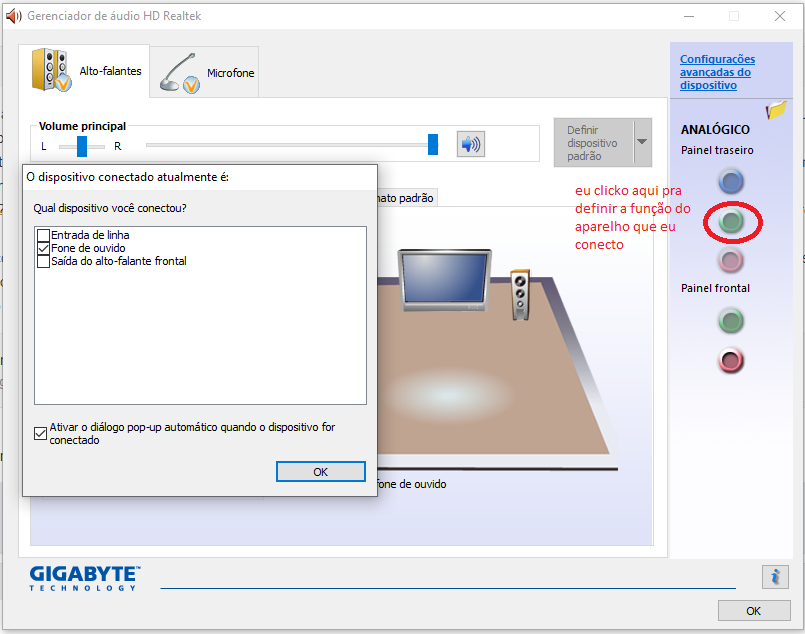Uncheck the Fone de ouvido checkbox

44,248
